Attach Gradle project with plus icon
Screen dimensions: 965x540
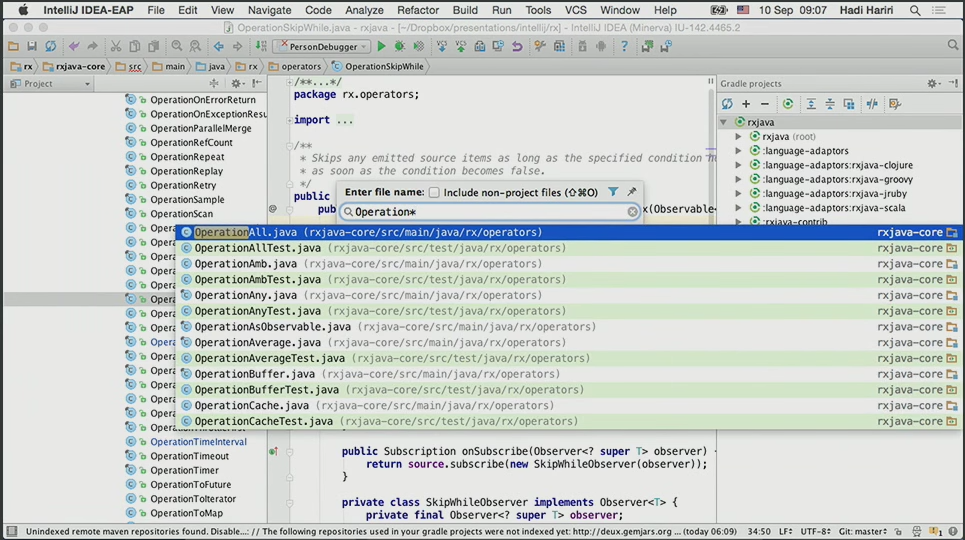tap(746, 104)
